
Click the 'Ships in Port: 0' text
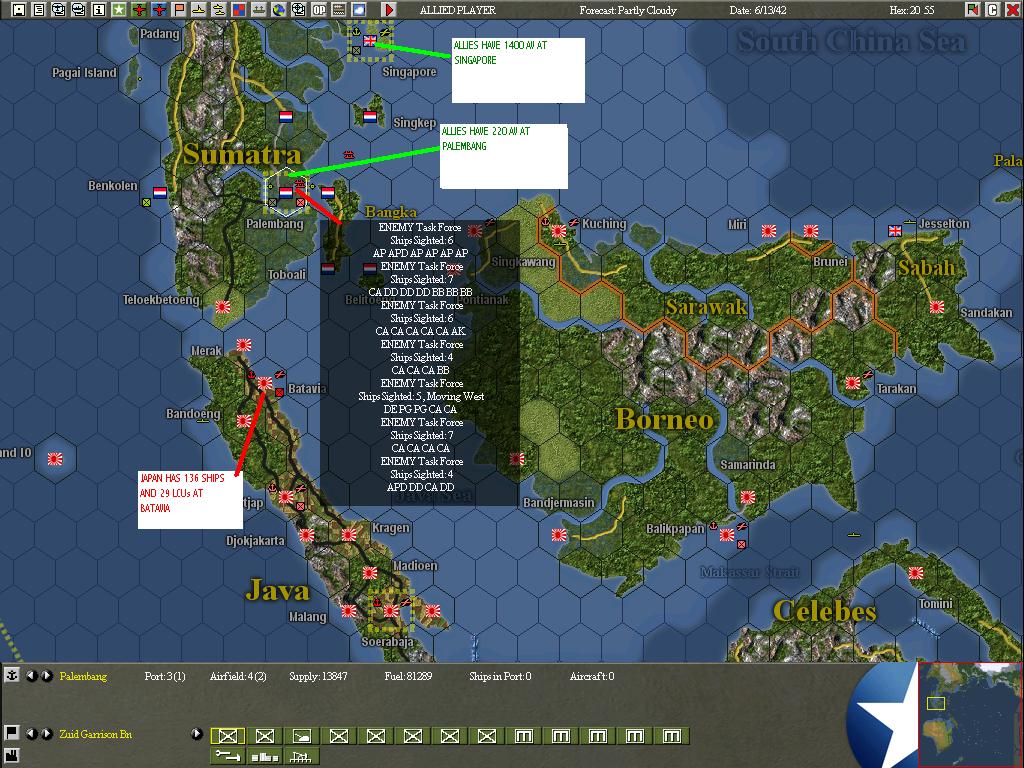(500, 676)
